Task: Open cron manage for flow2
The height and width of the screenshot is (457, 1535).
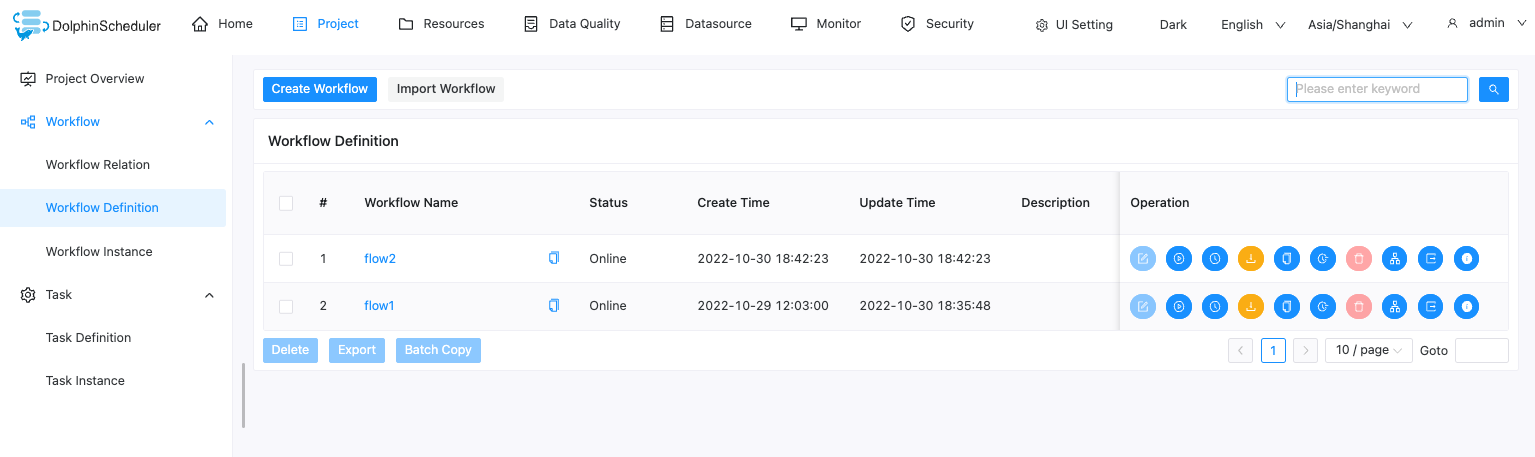Action: tap(1323, 258)
